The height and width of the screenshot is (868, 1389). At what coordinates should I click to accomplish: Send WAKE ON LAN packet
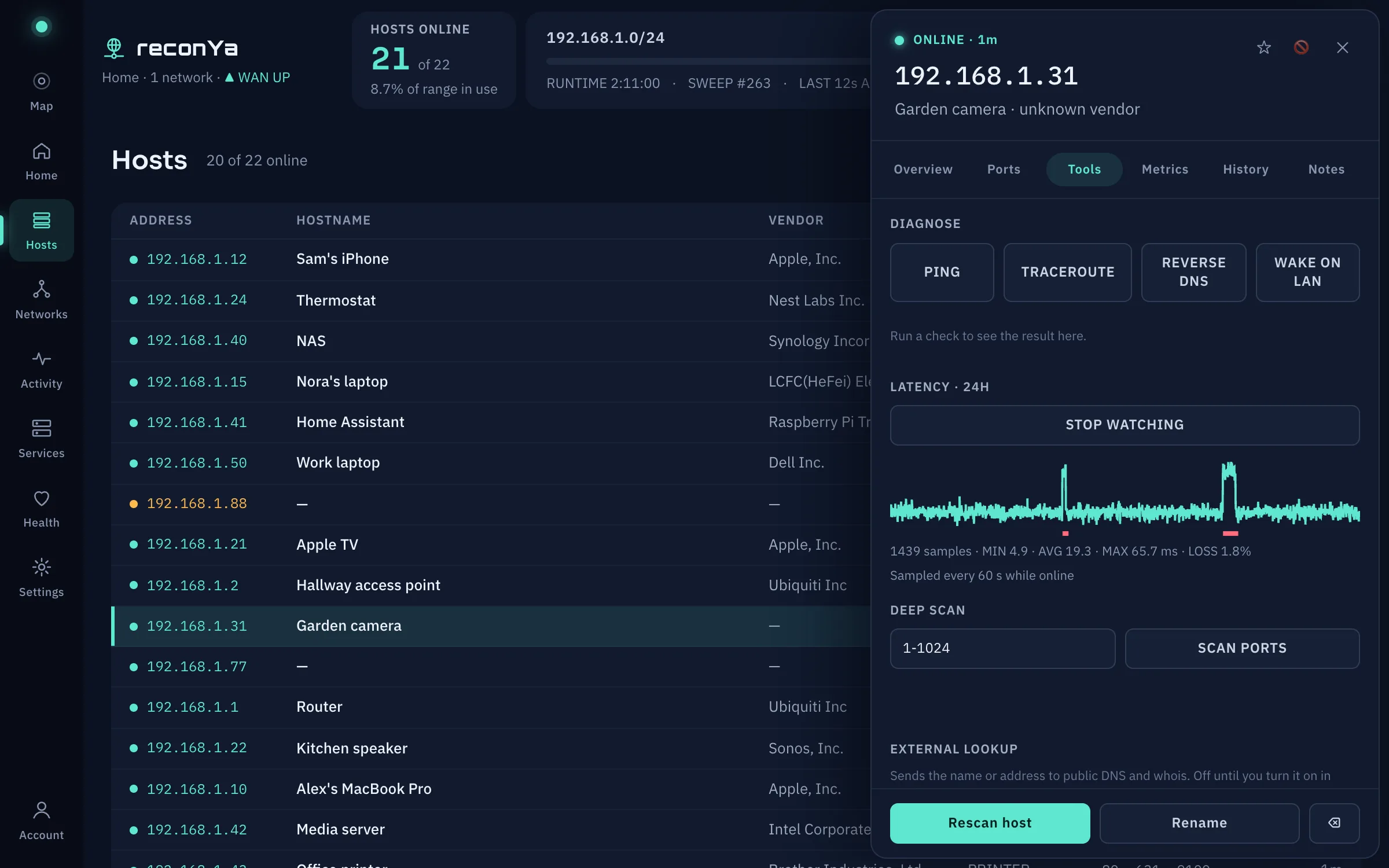[1307, 272]
